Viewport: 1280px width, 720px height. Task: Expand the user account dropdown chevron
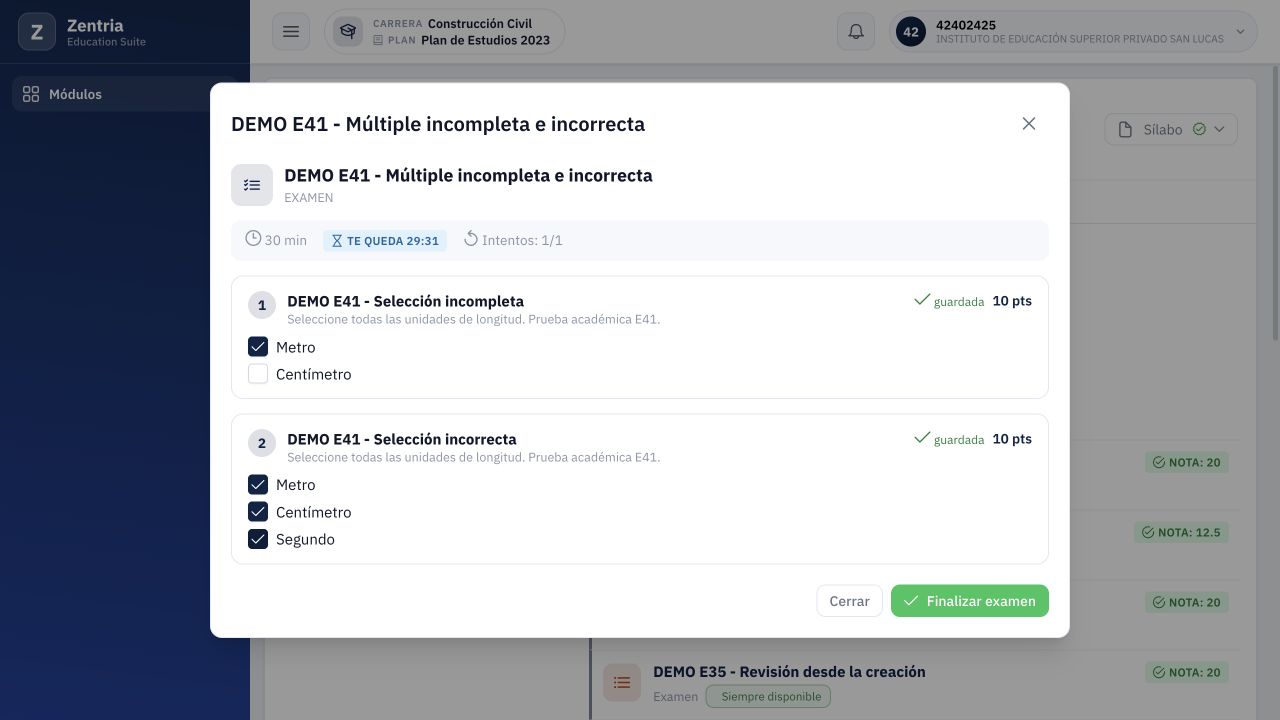click(x=1241, y=32)
